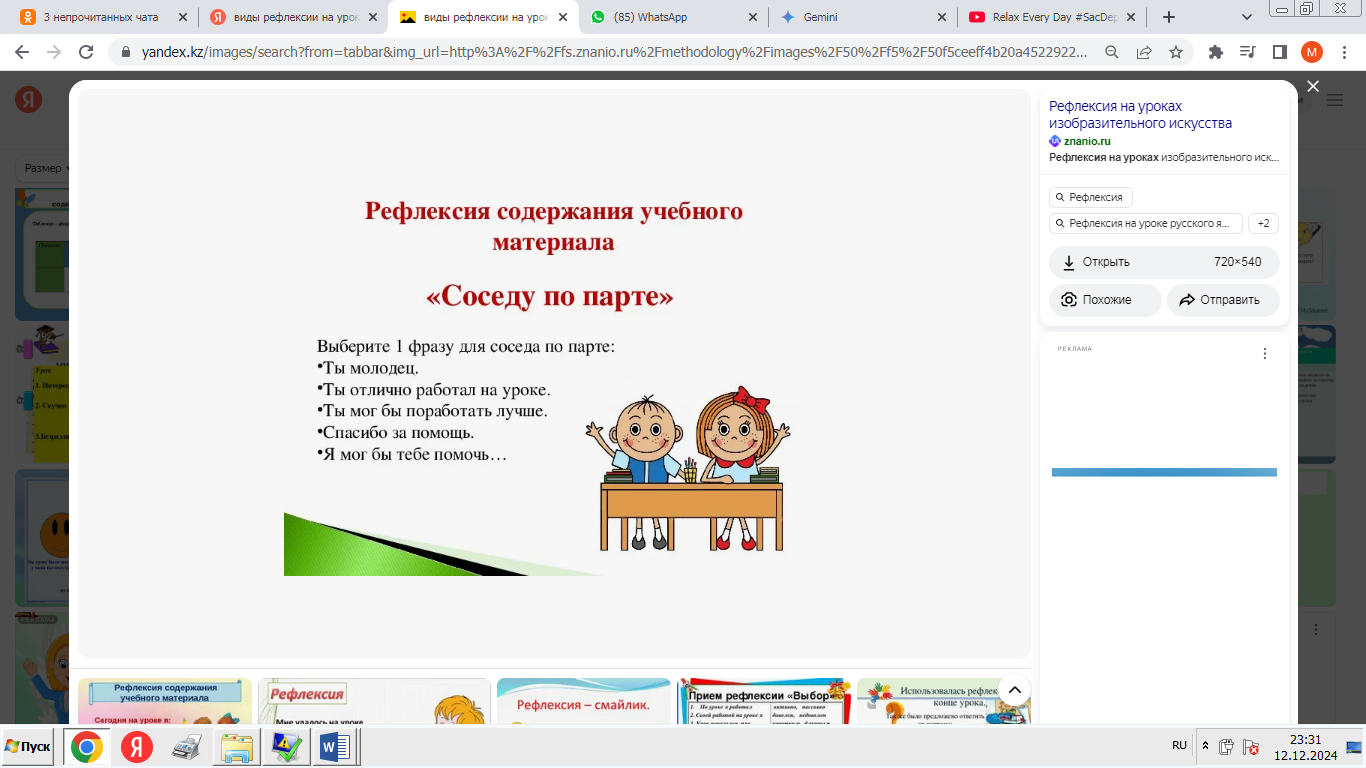Click the Отправить share button
The width and height of the screenshot is (1366, 768).
click(x=1222, y=300)
